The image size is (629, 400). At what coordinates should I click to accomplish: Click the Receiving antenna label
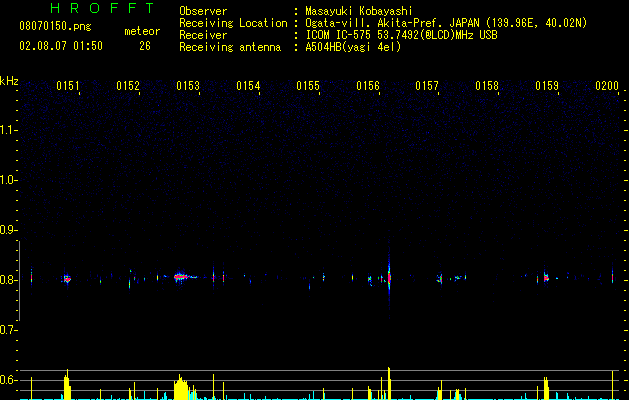coord(230,47)
